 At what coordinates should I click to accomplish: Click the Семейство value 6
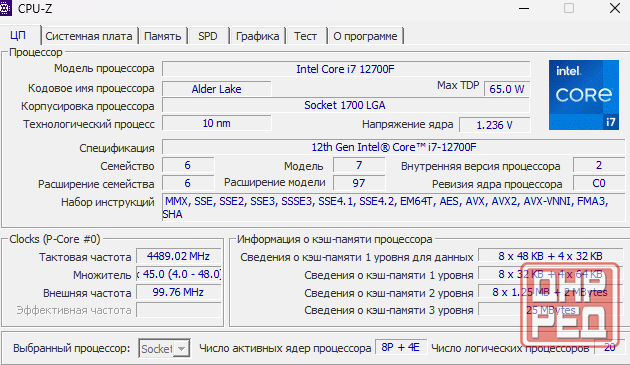(188, 165)
